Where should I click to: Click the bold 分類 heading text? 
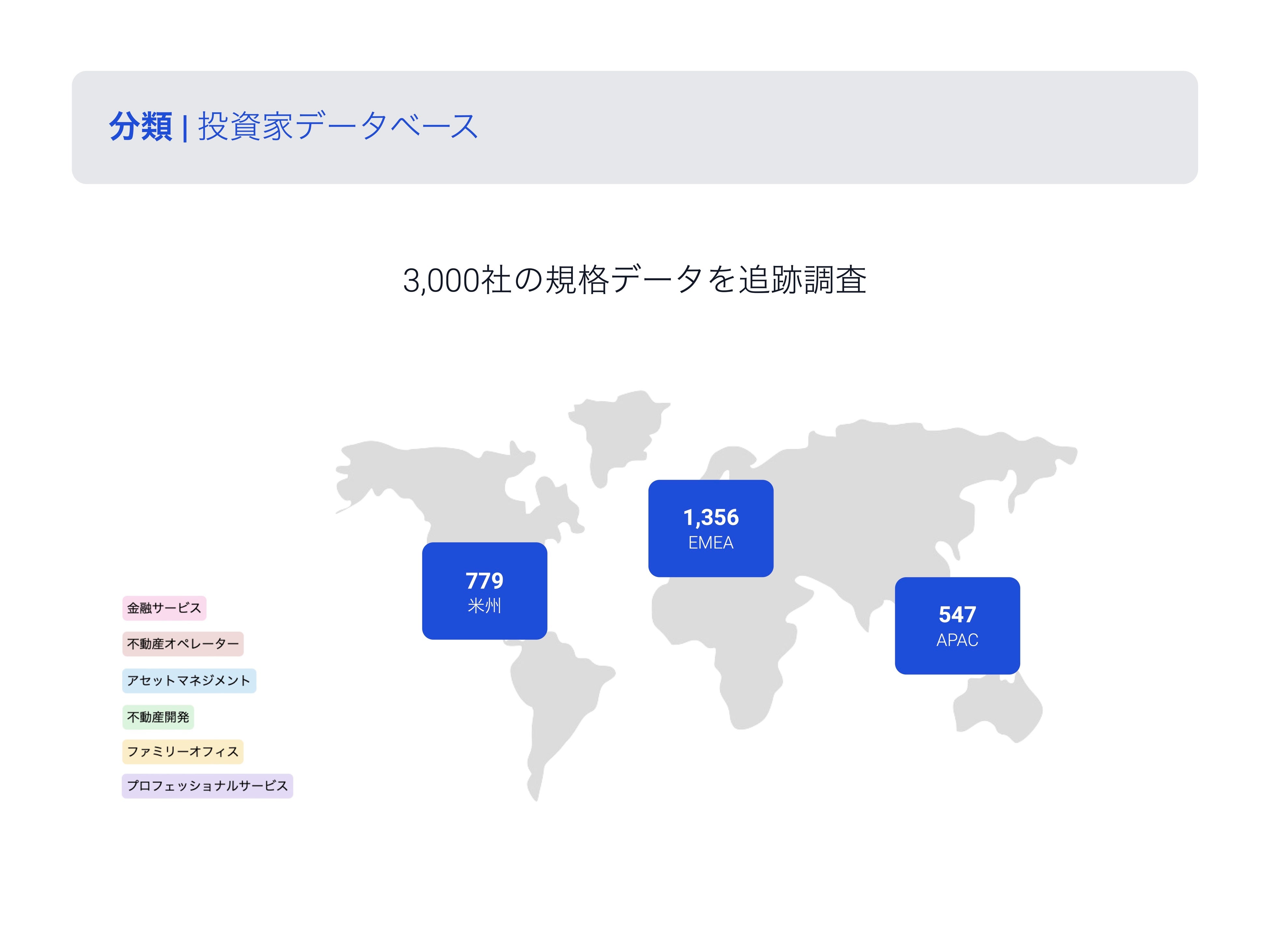pos(141,127)
